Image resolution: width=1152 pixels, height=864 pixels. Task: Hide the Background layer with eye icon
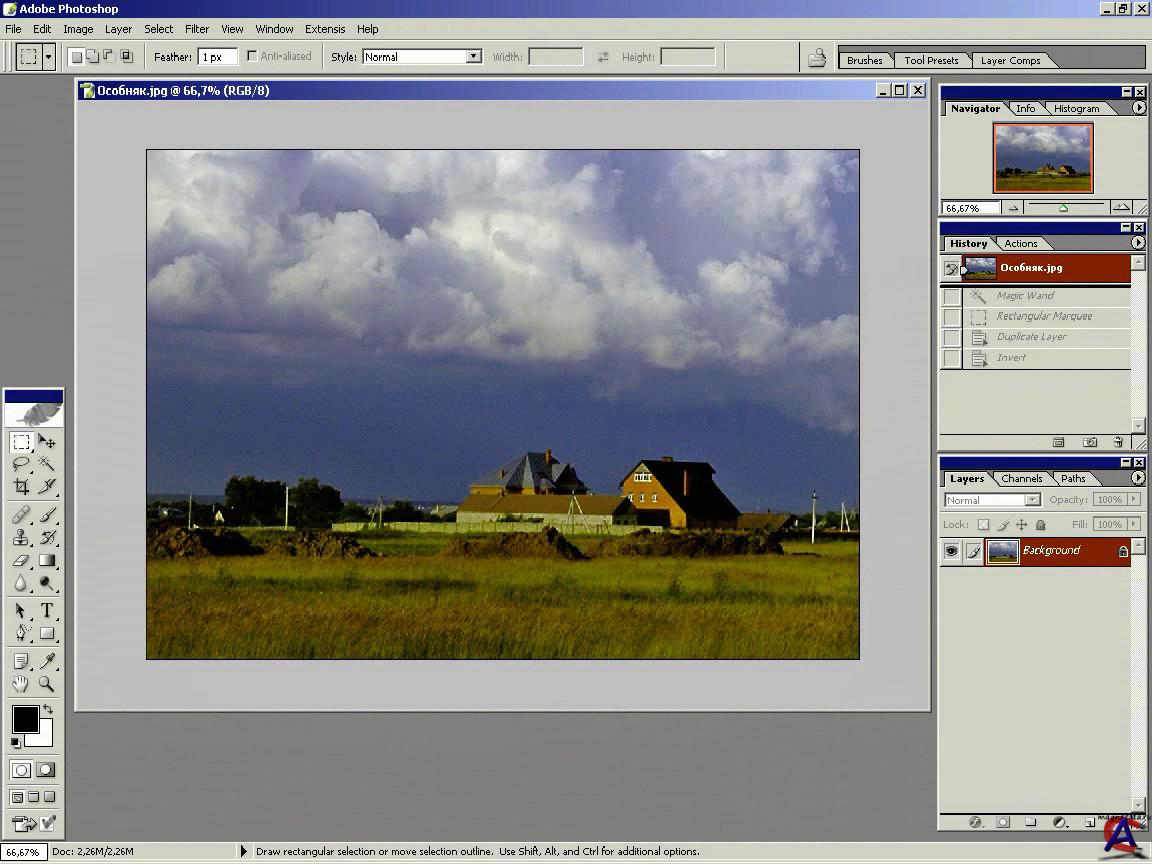(951, 551)
